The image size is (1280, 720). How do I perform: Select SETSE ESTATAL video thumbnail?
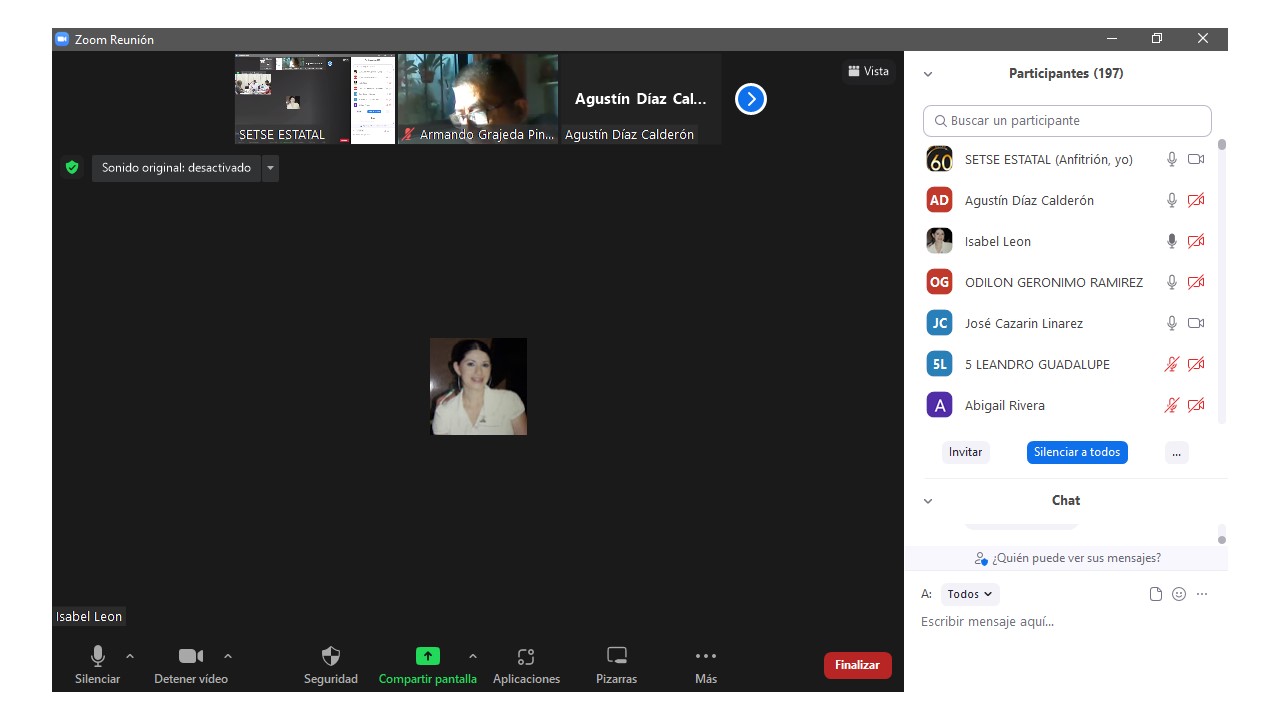(315, 99)
